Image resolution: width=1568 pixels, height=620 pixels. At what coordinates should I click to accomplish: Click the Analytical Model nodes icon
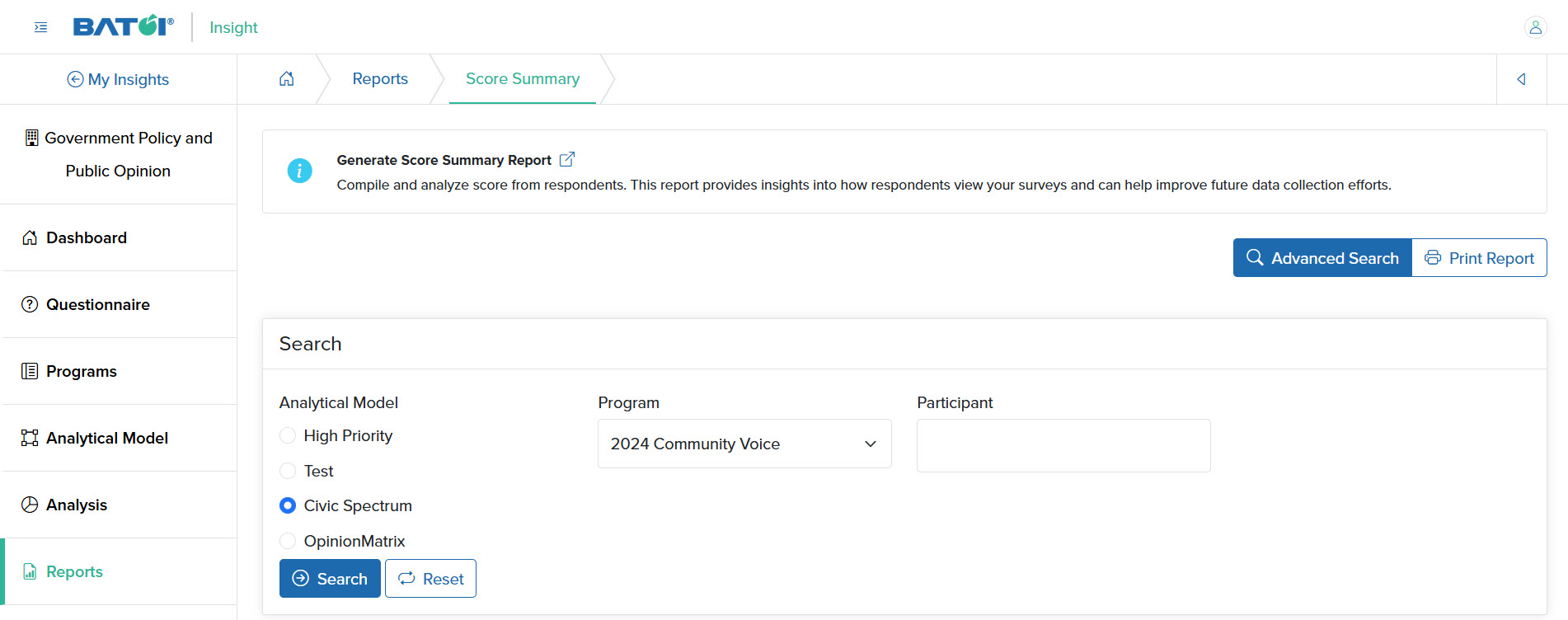[x=30, y=438]
